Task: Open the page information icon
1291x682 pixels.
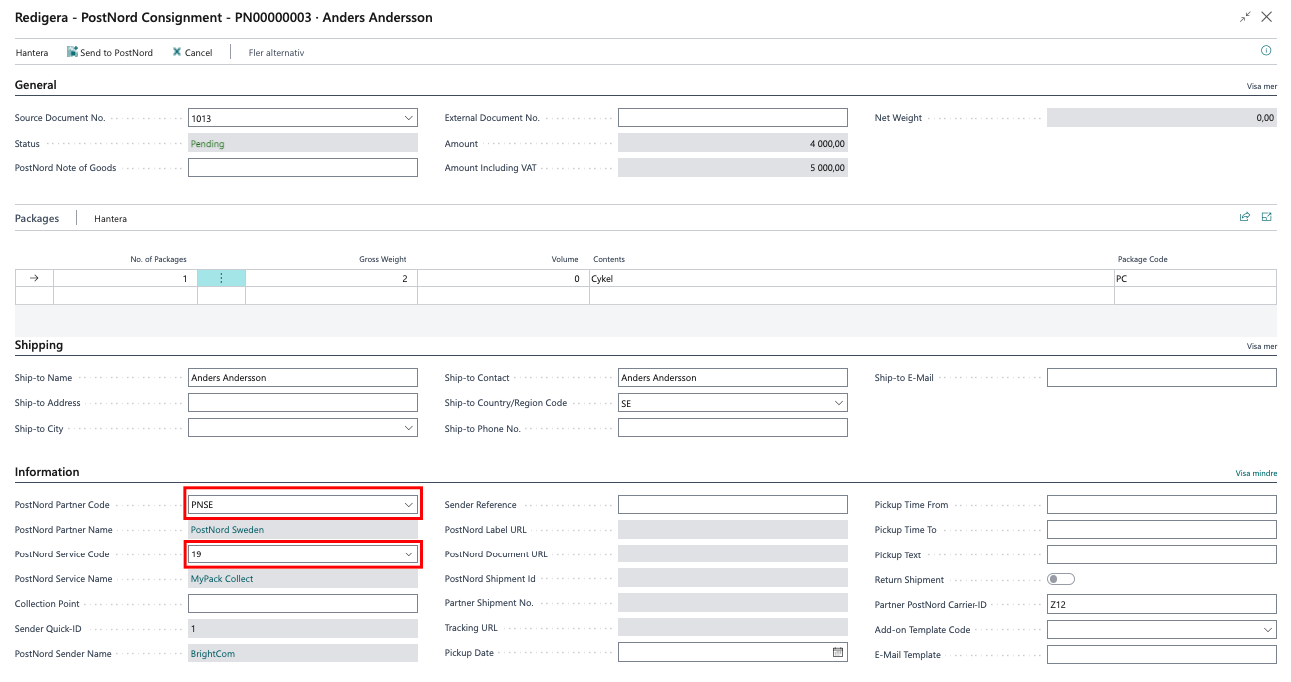Action: coord(1266,51)
